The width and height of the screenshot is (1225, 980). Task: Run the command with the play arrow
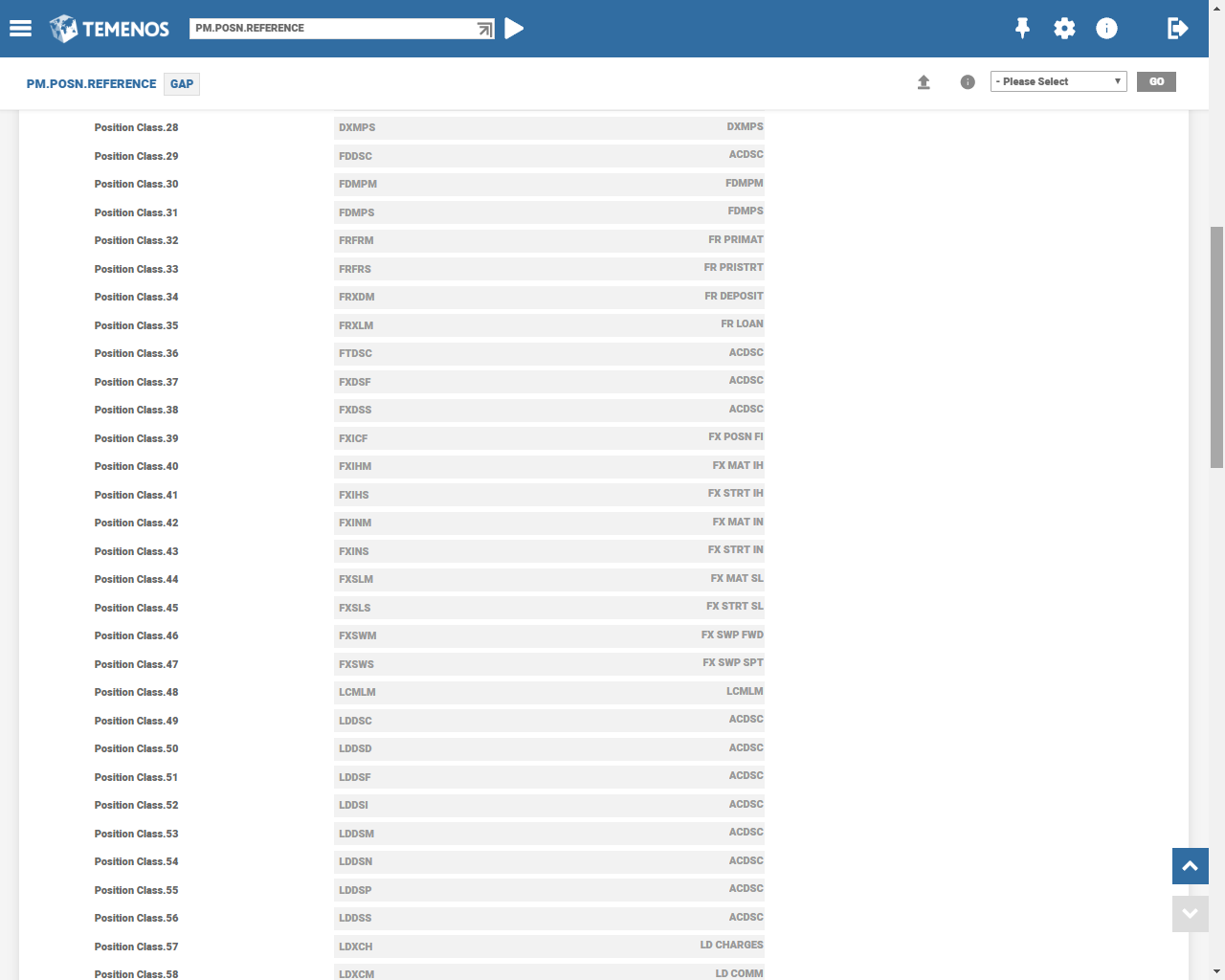pos(514,29)
